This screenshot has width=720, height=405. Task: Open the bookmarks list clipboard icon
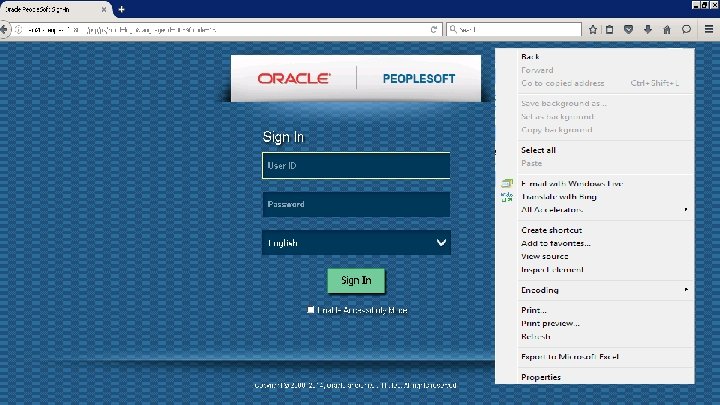coord(609,29)
